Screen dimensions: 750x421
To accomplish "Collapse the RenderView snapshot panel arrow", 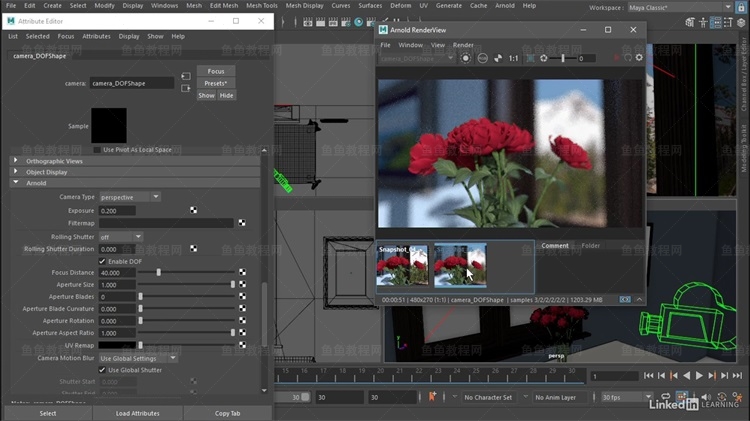I will pyautogui.click(x=639, y=299).
